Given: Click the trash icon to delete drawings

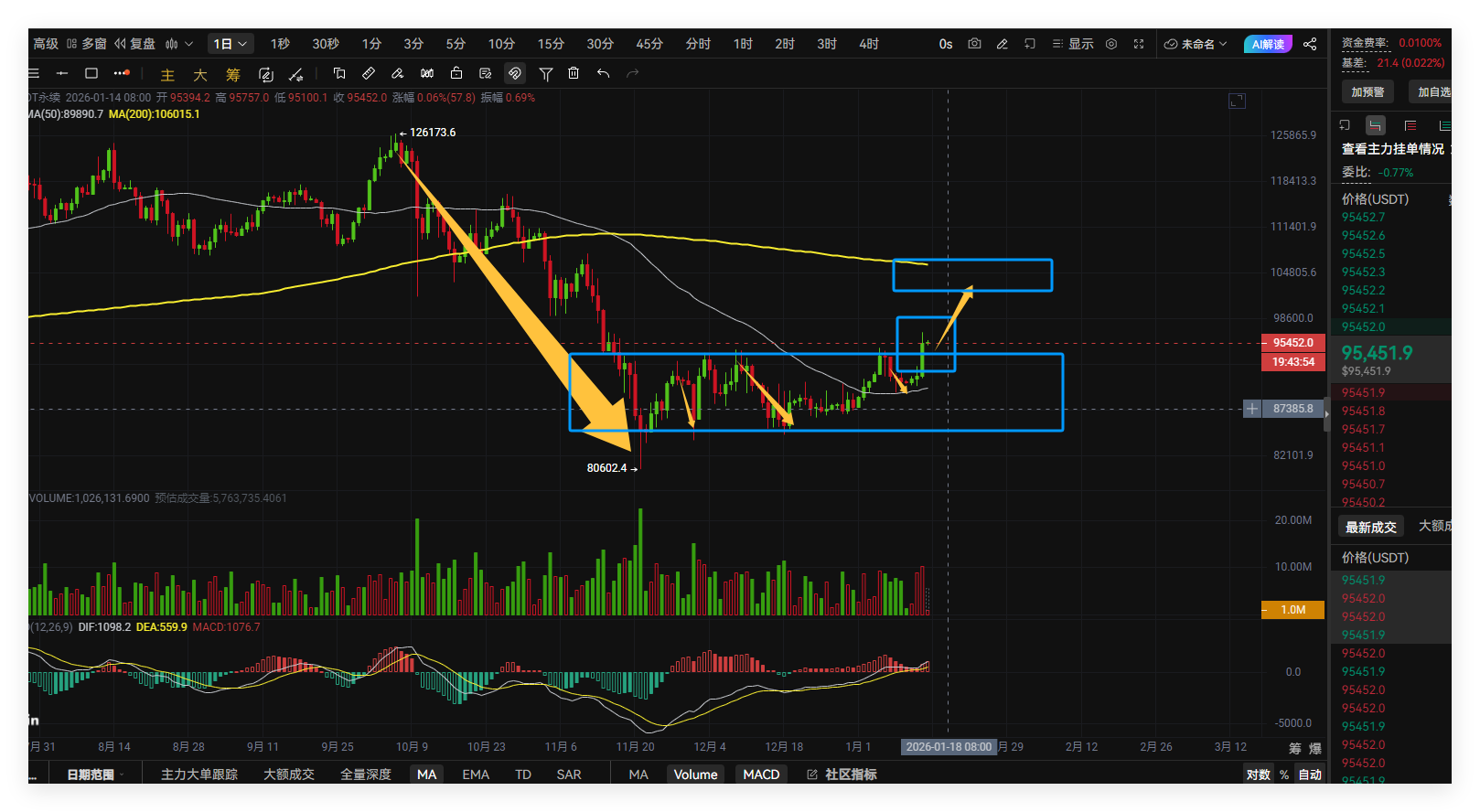Looking at the screenshot, I should (574, 73).
